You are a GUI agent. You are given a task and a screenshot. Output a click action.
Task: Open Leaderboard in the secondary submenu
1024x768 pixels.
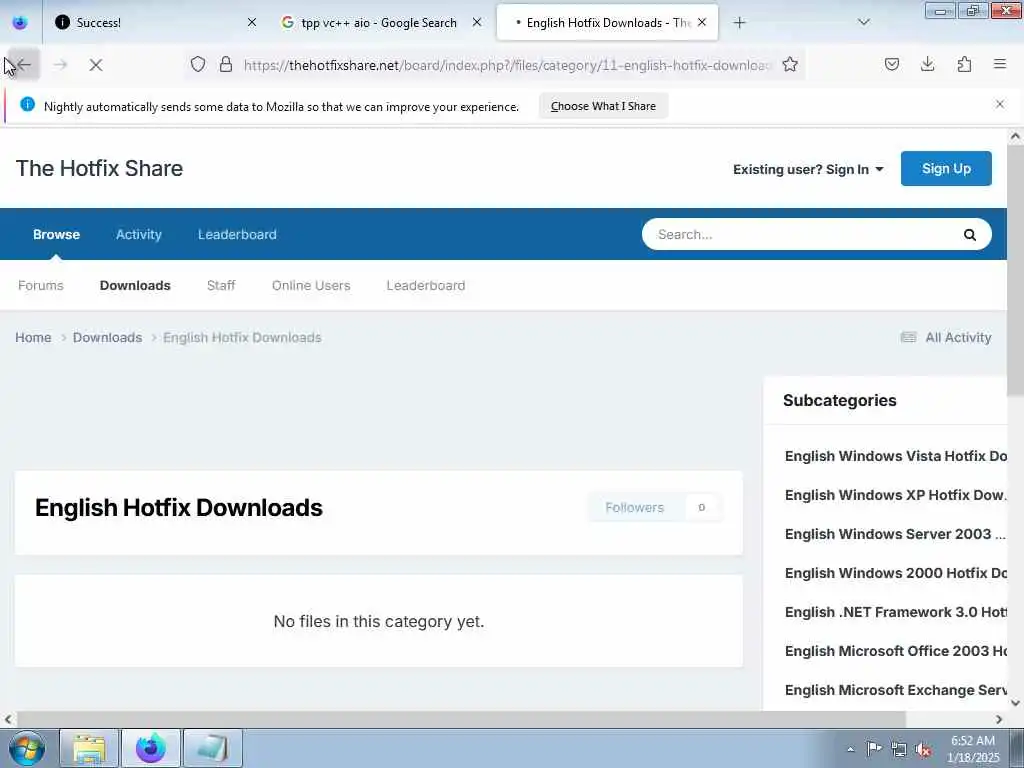point(426,285)
